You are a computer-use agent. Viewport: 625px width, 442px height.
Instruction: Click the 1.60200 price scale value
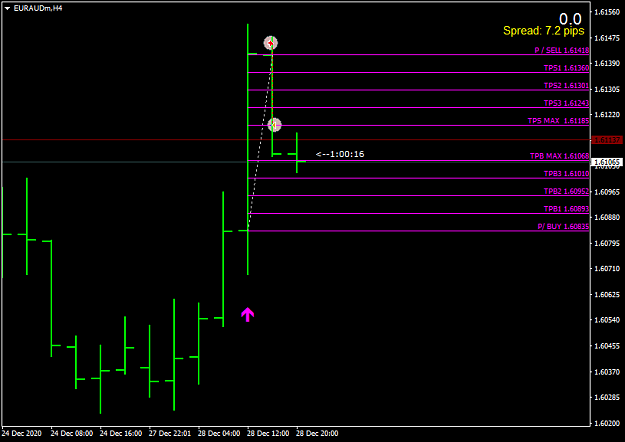[607, 423]
